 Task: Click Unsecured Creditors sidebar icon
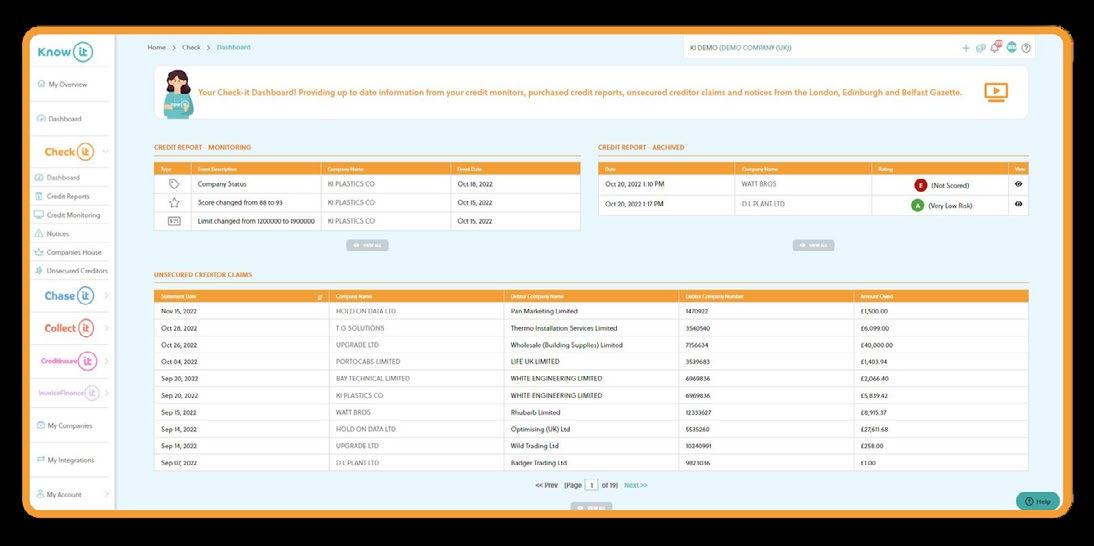39,271
